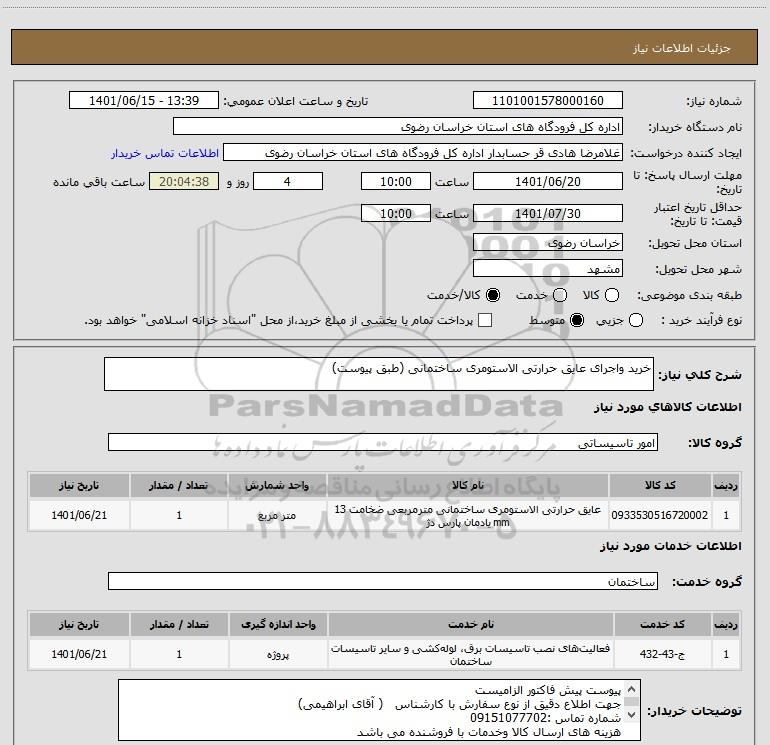Click the service name cell فعالیت‌های نصب تاسیسات

pos(470,654)
